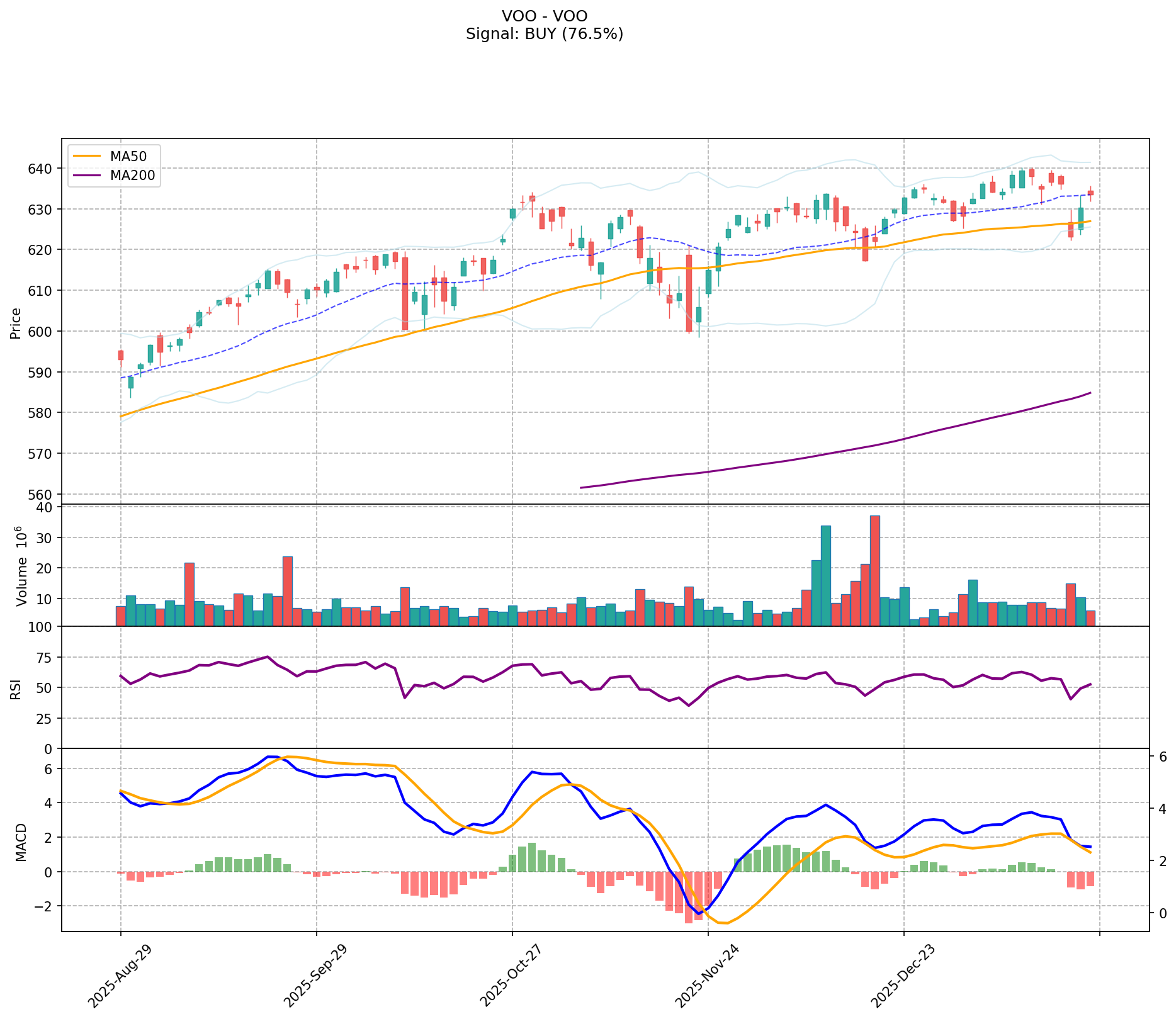Click the tallest green volume bar
Screen dimensions: 1176x1019
point(826,575)
